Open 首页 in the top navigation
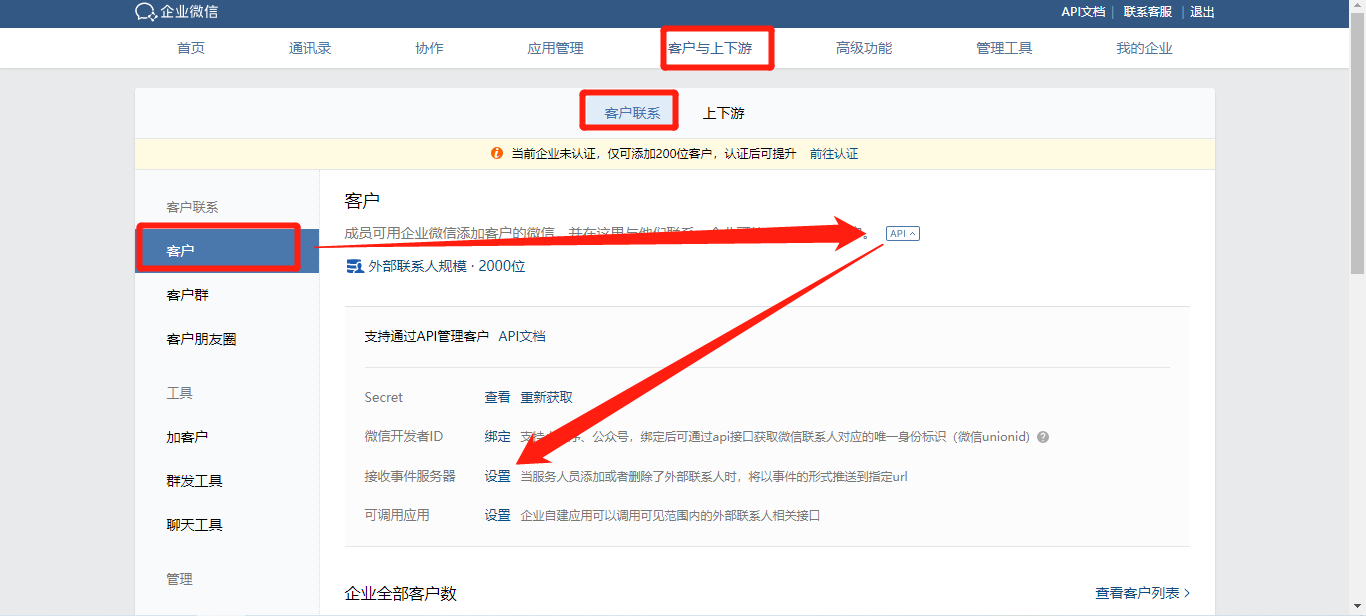Viewport: 1366px width, 616px height. (x=191, y=48)
